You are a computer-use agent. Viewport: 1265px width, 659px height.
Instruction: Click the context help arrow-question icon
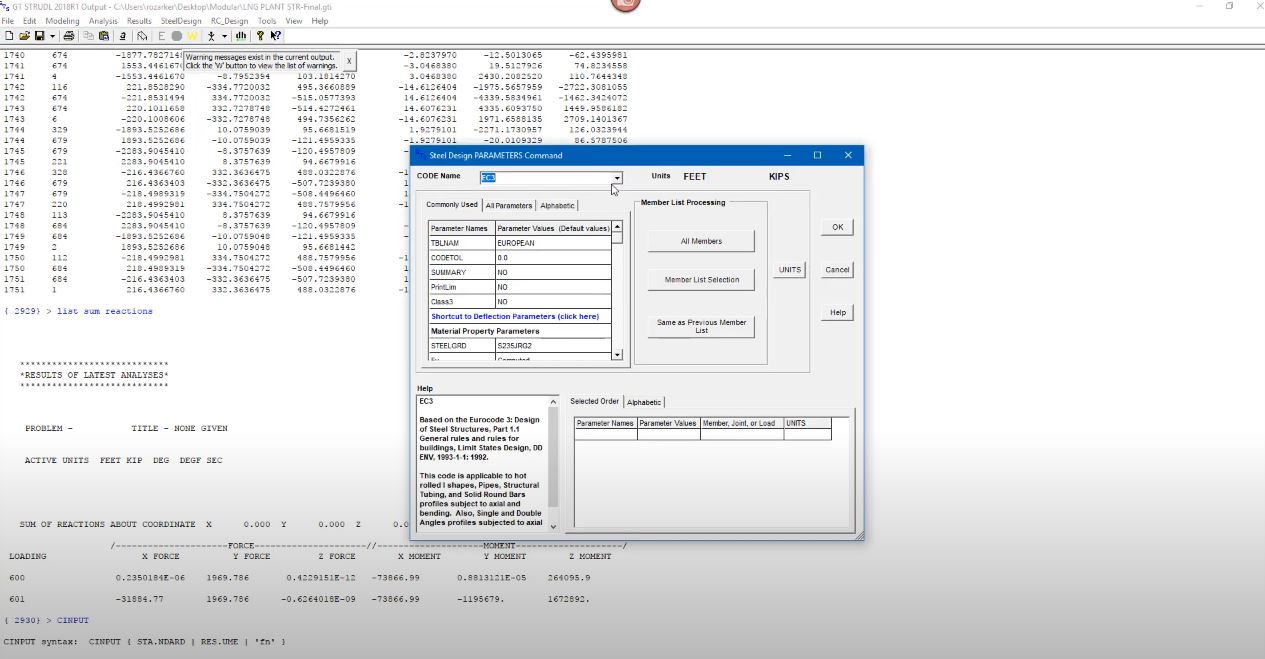point(276,36)
